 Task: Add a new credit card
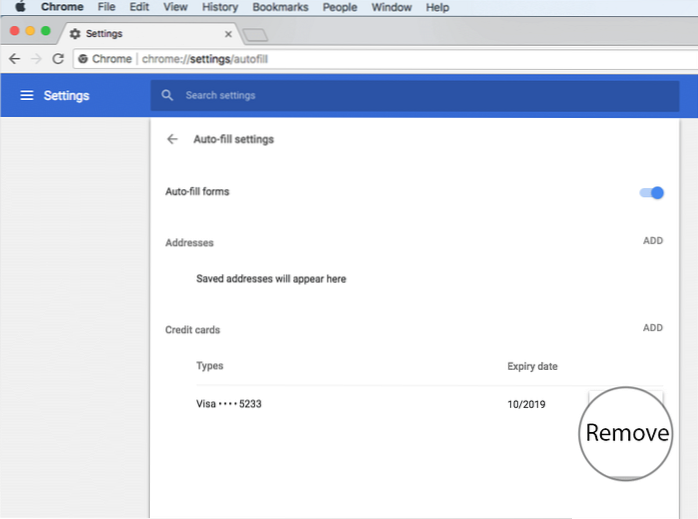point(652,328)
